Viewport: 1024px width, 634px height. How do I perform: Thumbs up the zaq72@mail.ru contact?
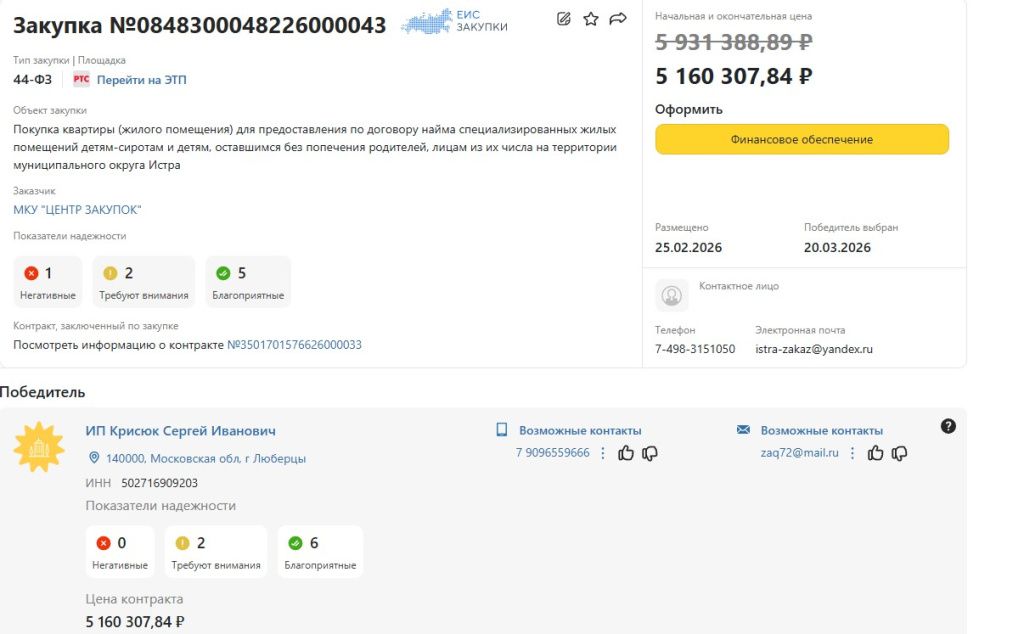click(876, 453)
